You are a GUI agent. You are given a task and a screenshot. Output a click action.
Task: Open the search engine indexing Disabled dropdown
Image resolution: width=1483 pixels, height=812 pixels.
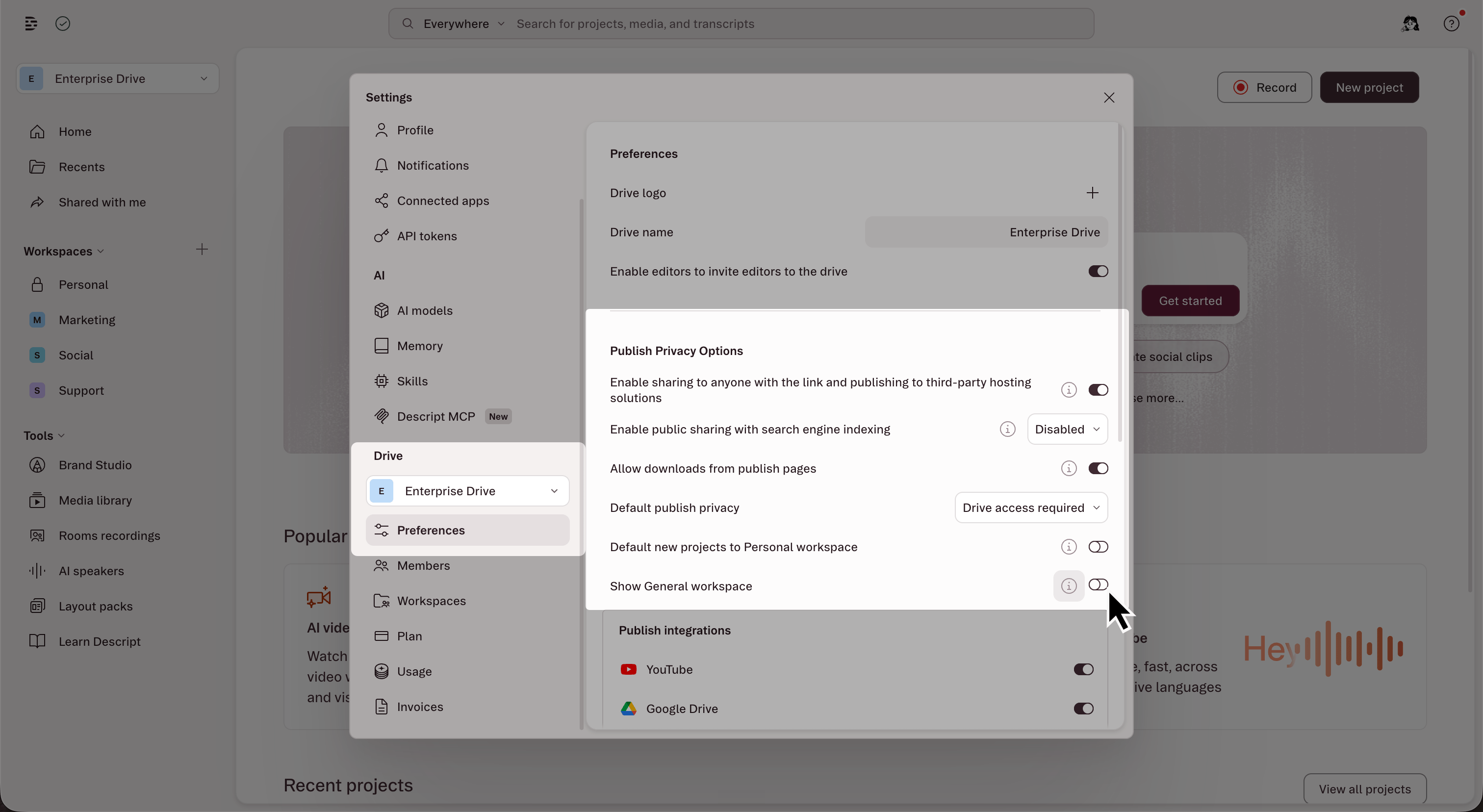tap(1067, 430)
